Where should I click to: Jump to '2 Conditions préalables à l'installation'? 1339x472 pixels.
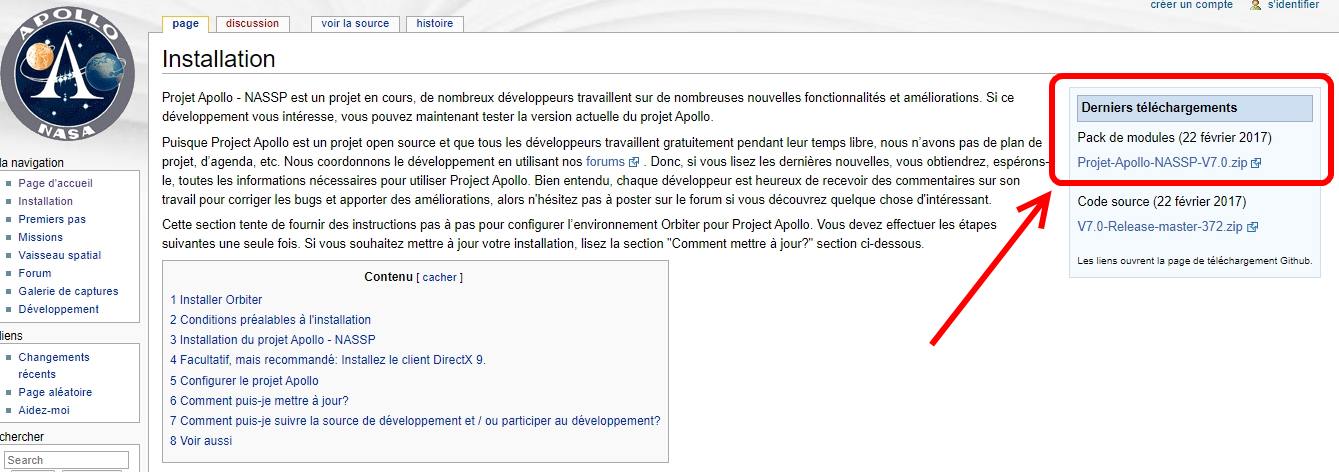pyautogui.click(x=270, y=320)
